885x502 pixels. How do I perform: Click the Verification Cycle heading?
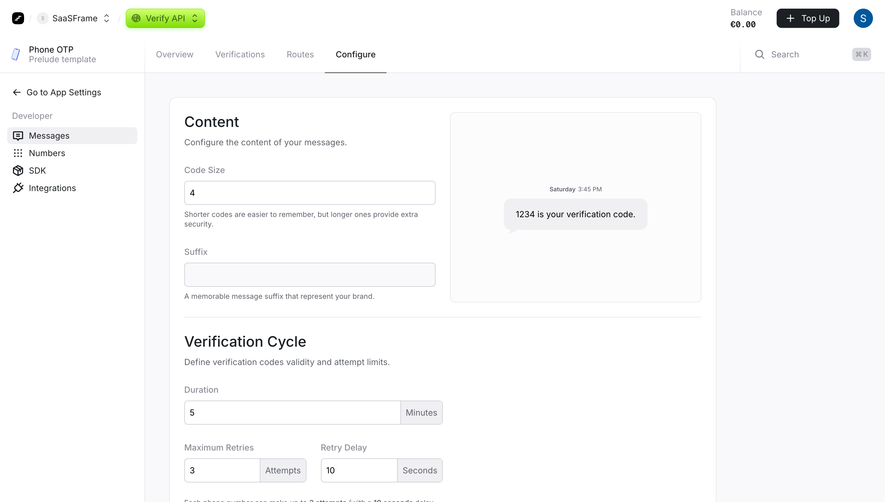tap(245, 342)
